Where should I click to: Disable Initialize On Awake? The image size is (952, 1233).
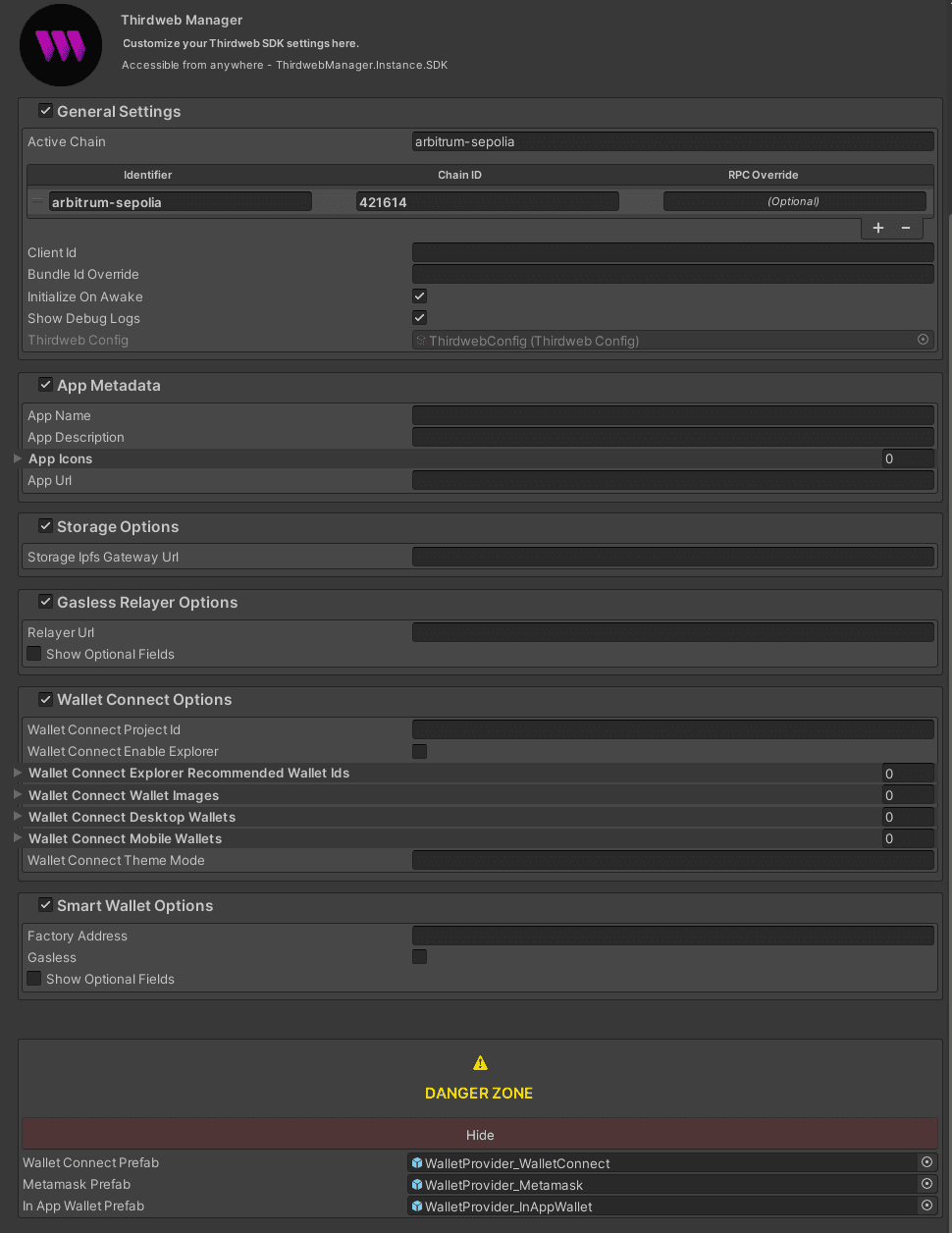(x=419, y=295)
